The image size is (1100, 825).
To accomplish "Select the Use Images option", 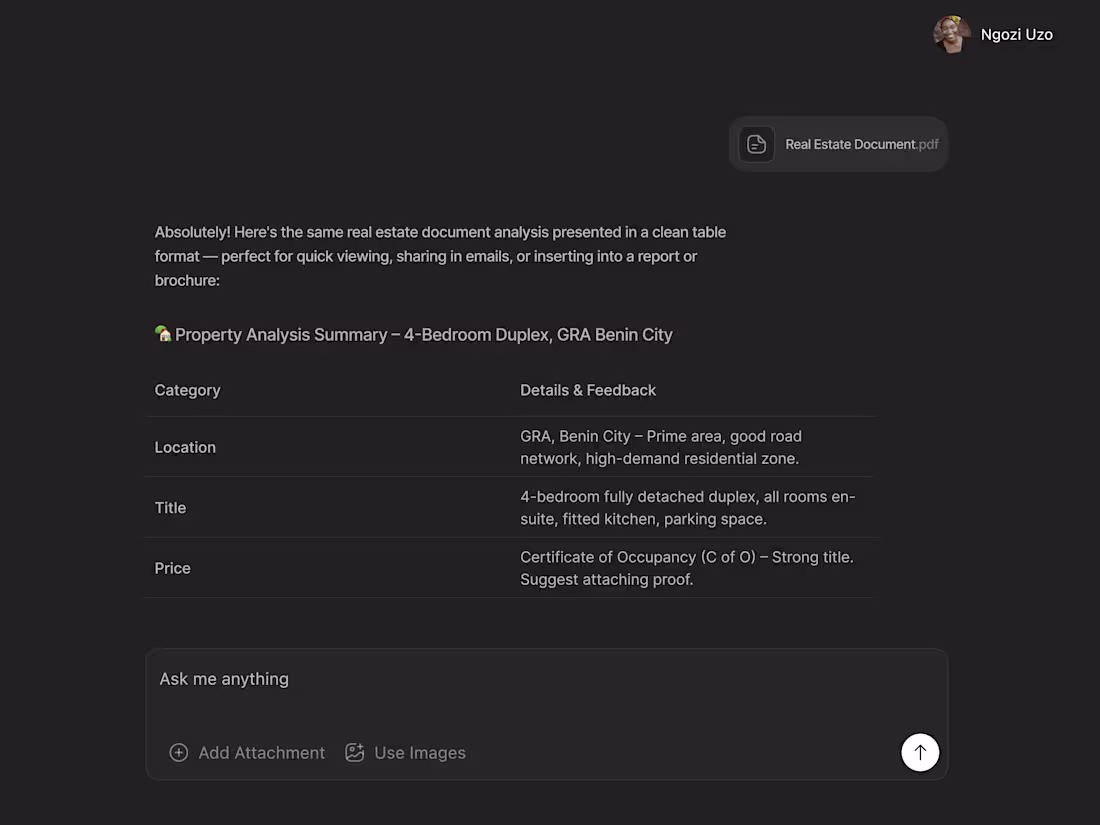I will click(420, 752).
